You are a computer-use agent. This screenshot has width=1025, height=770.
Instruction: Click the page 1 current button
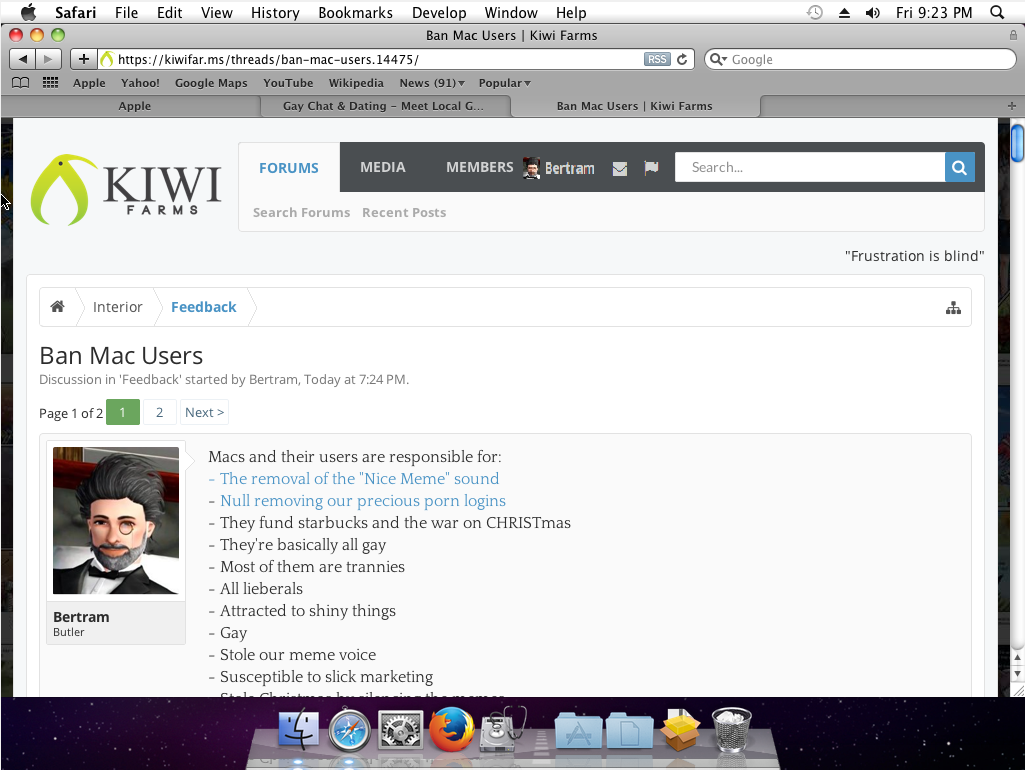(x=122, y=412)
